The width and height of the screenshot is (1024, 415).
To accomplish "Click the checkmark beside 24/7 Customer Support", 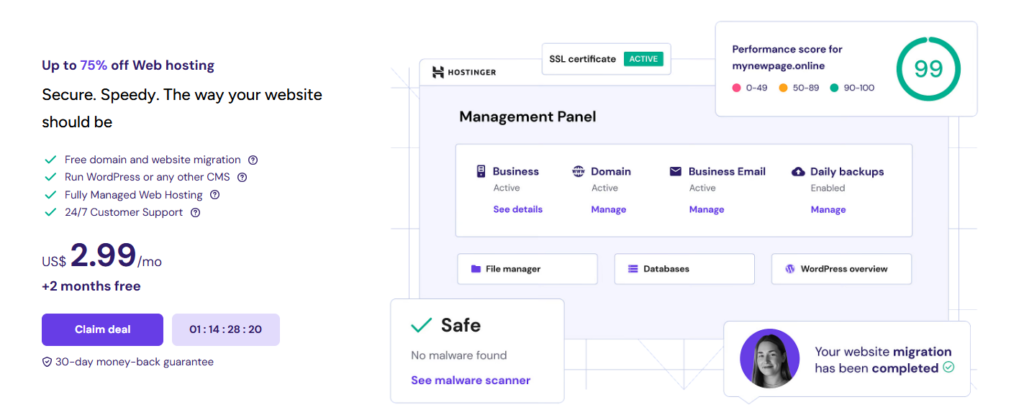I will point(50,212).
